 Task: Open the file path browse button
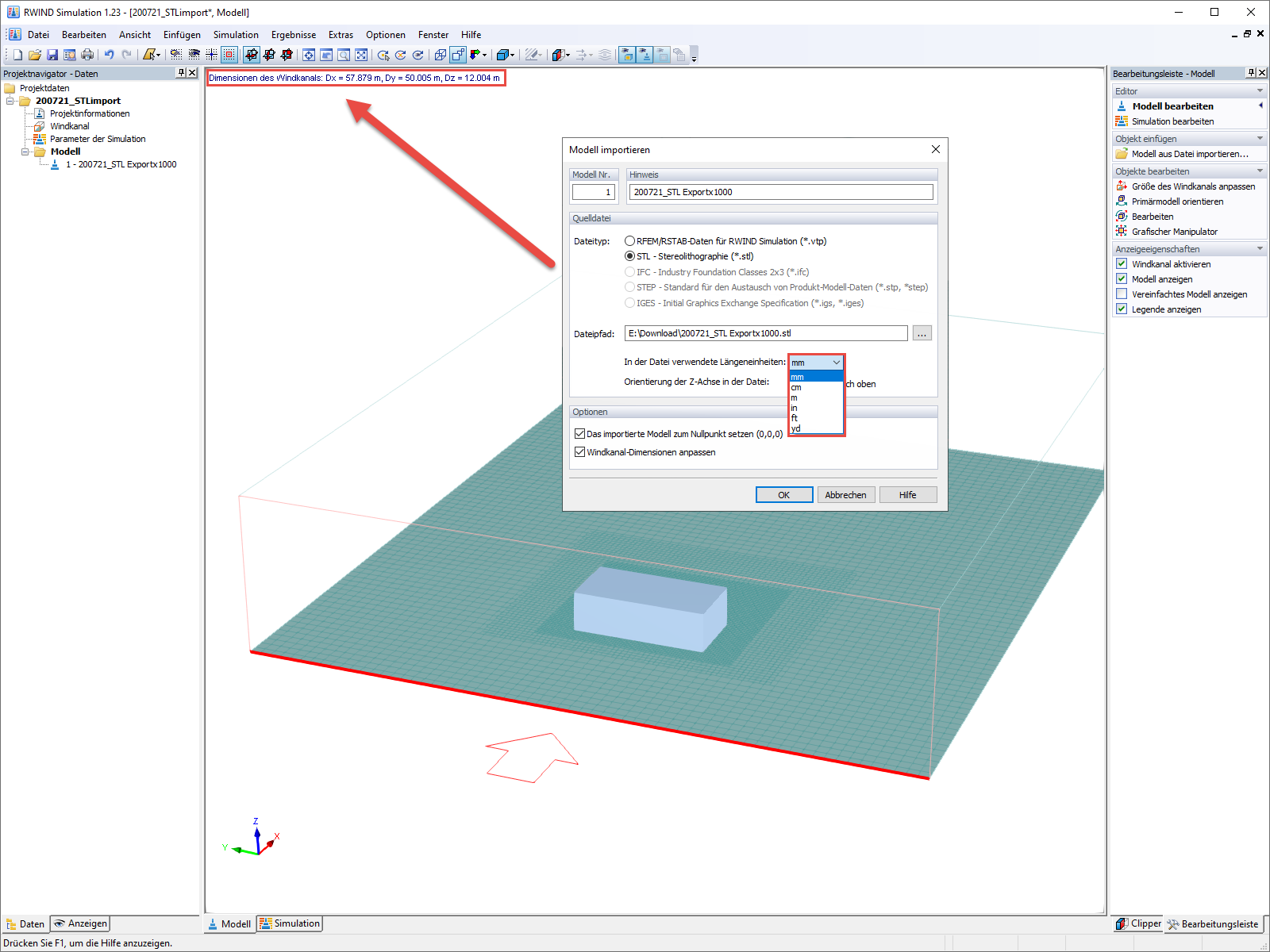tap(922, 333)
